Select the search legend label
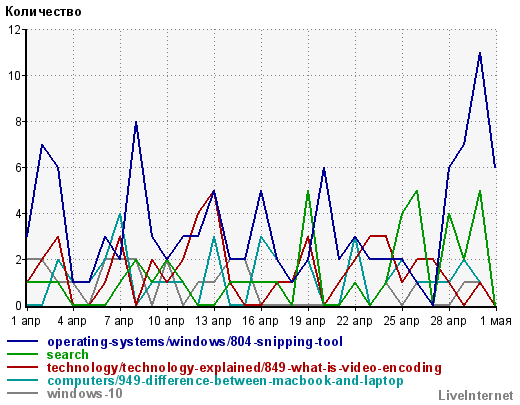 68,355
